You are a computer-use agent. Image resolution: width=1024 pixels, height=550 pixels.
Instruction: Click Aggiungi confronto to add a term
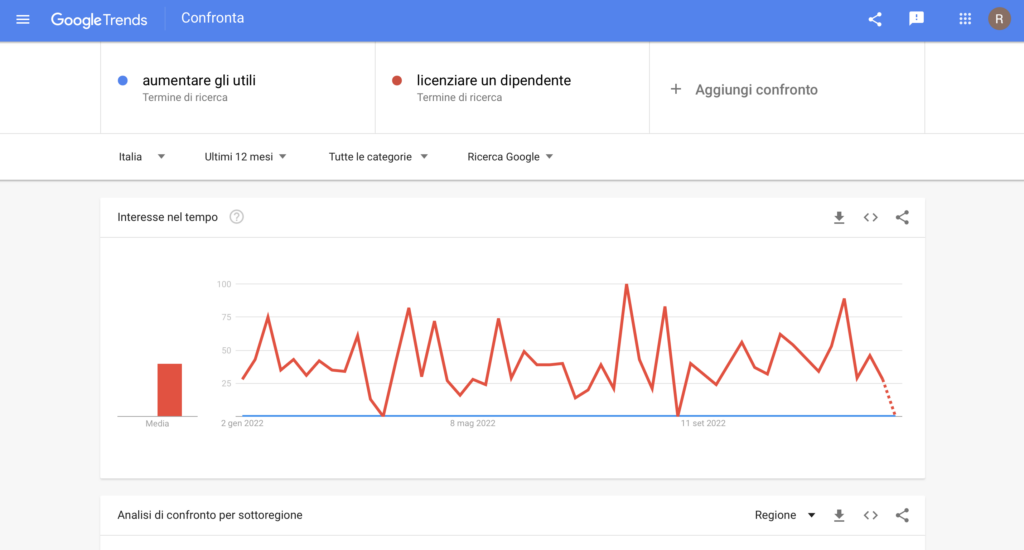pos(744,90)
